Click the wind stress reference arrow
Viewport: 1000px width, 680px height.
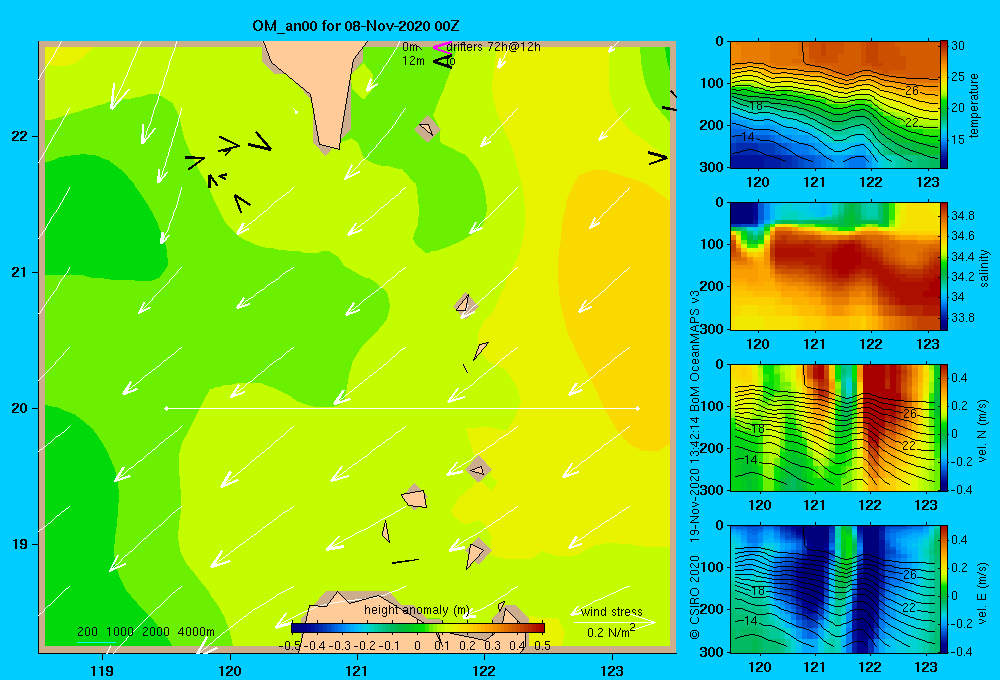click(x=614, y=621)
